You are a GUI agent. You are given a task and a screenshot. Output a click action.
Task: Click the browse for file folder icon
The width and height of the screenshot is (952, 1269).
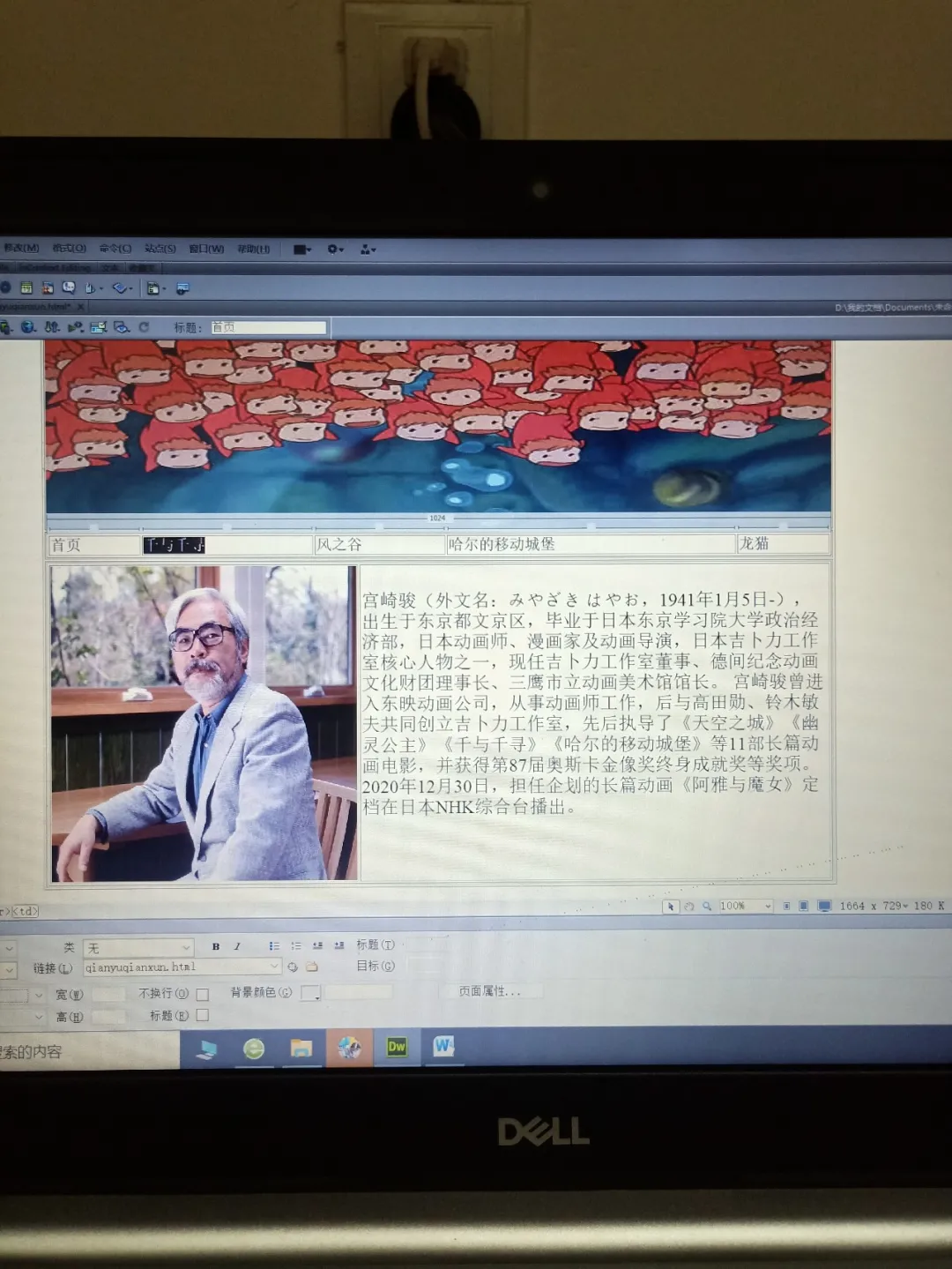[x=311, y=967]
